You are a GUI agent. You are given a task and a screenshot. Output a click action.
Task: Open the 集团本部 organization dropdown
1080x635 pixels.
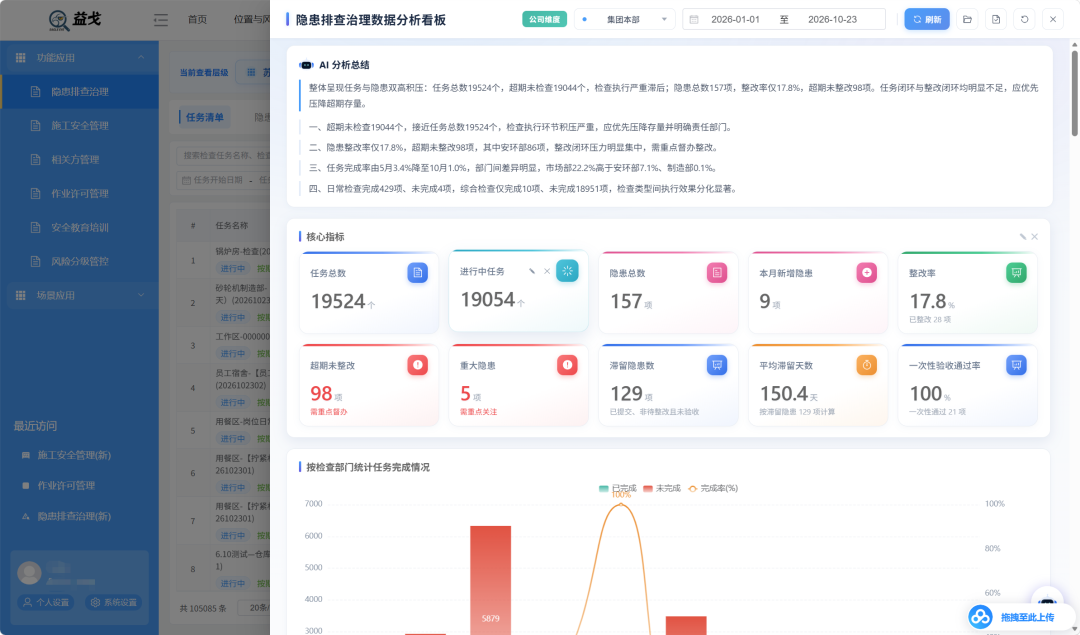(x=624, y=19)
